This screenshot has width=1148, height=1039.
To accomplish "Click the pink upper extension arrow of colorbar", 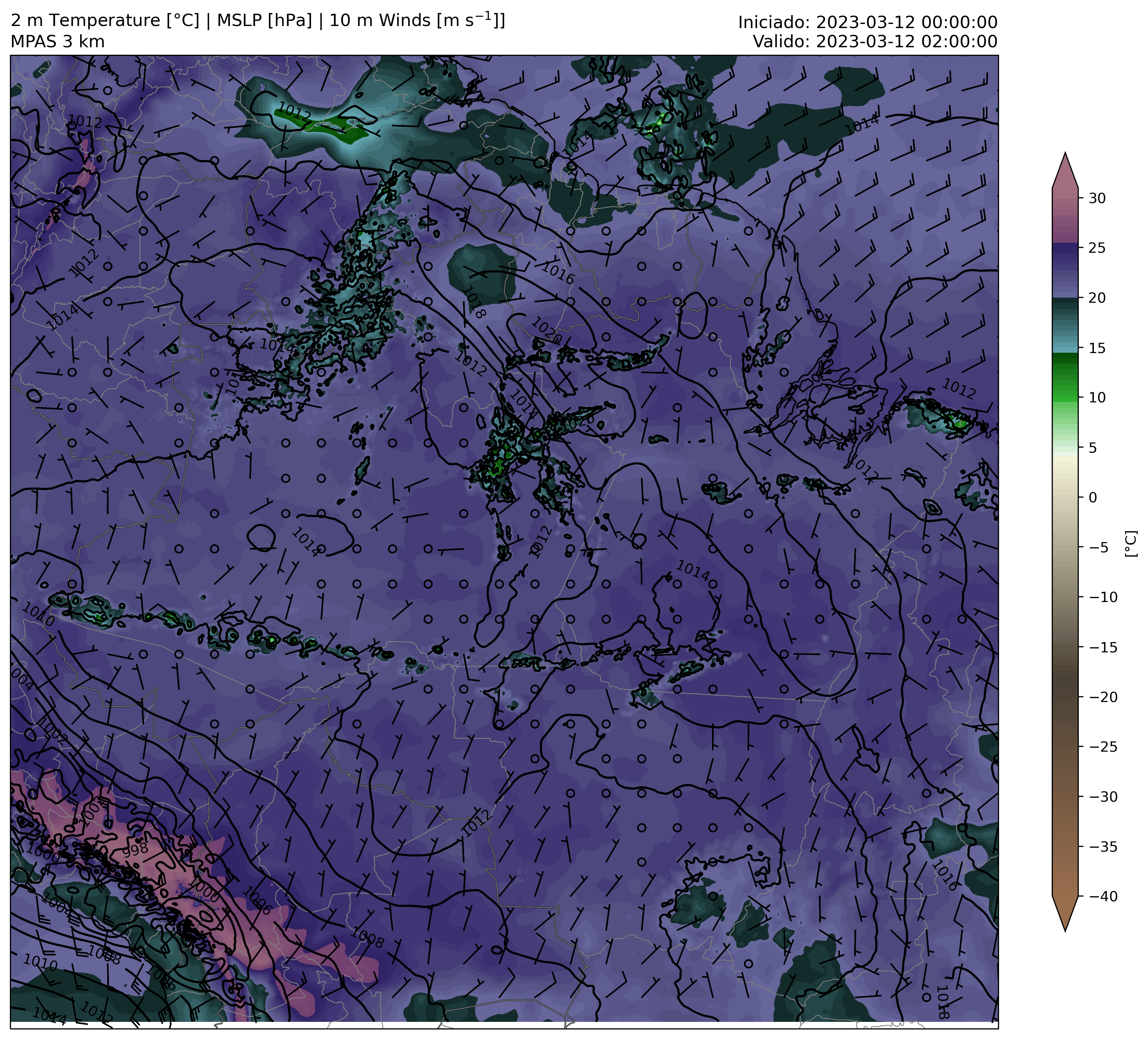I will 1065,174.
